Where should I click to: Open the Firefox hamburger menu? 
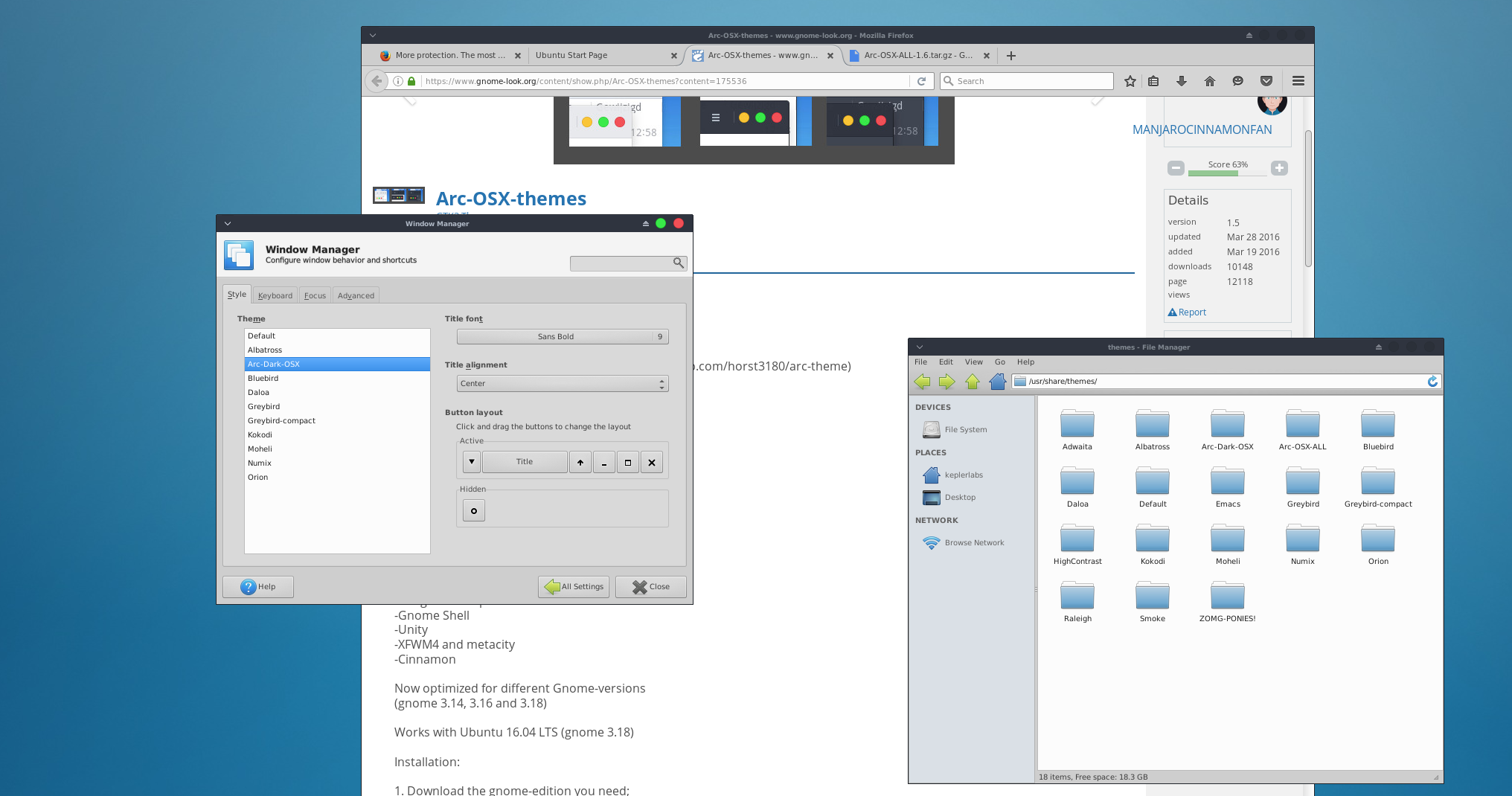[x=1298, y=81]
